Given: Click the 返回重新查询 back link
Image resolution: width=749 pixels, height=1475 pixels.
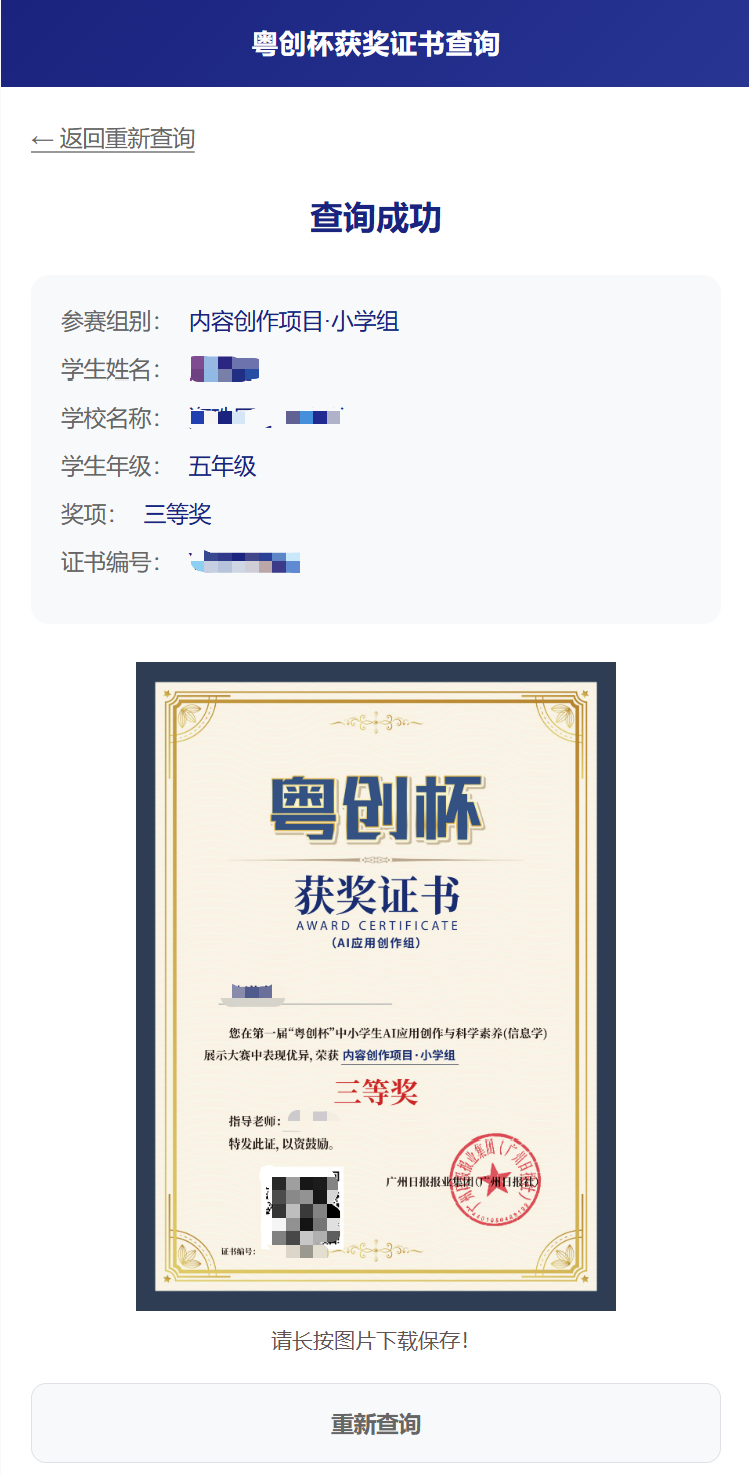Looking at the screenshot, I should [x=113, y=139].
